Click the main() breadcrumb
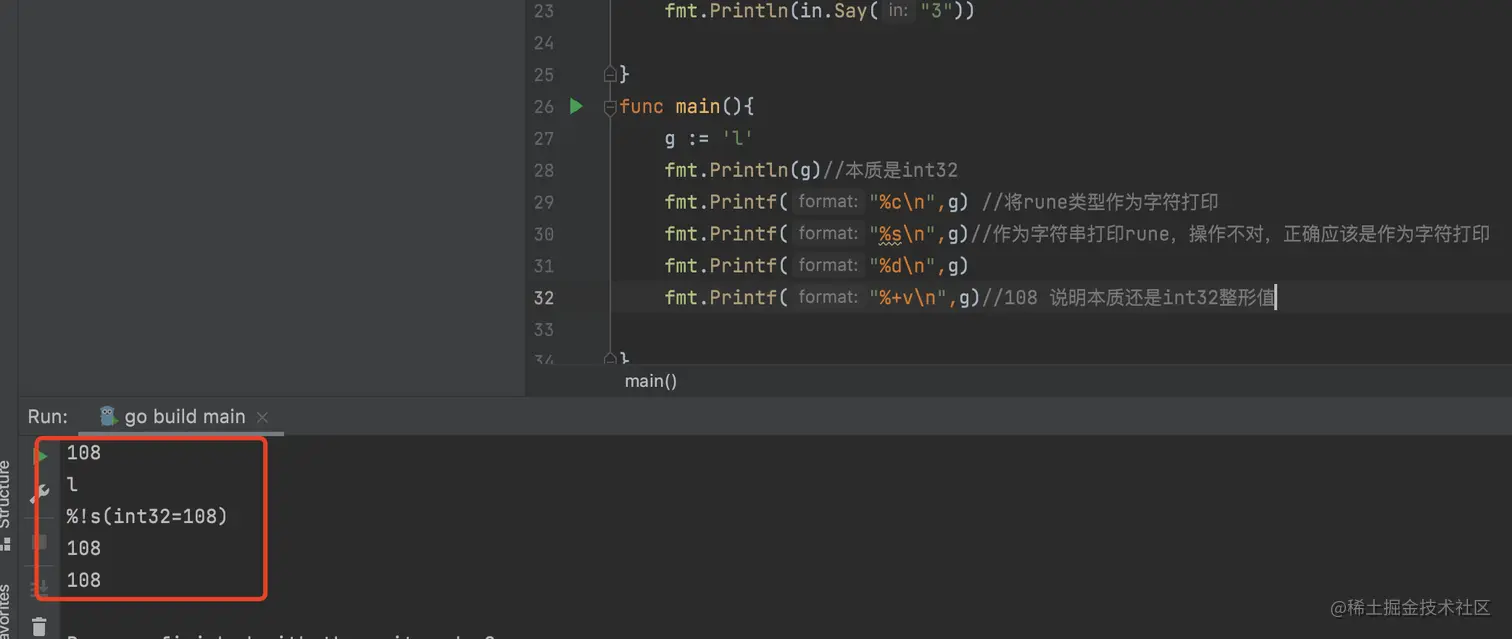 [651, 381]
